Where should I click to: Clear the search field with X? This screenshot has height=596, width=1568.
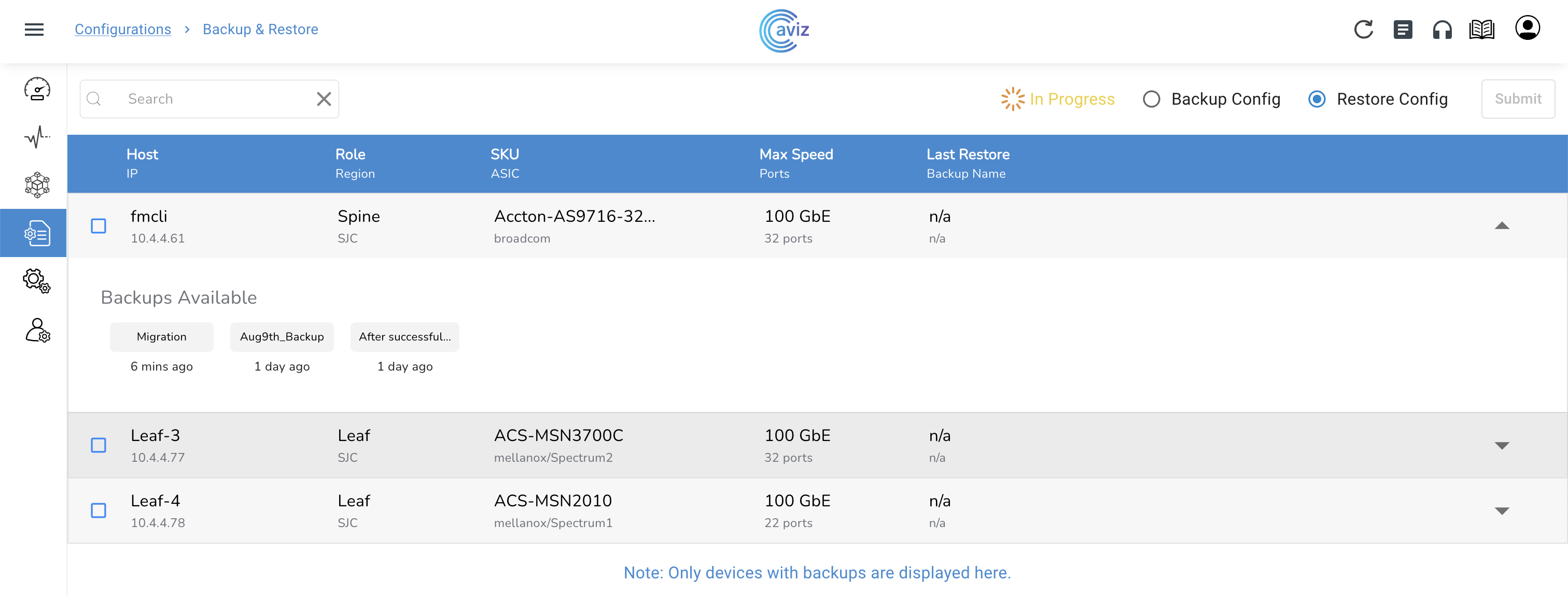point(324,98)
